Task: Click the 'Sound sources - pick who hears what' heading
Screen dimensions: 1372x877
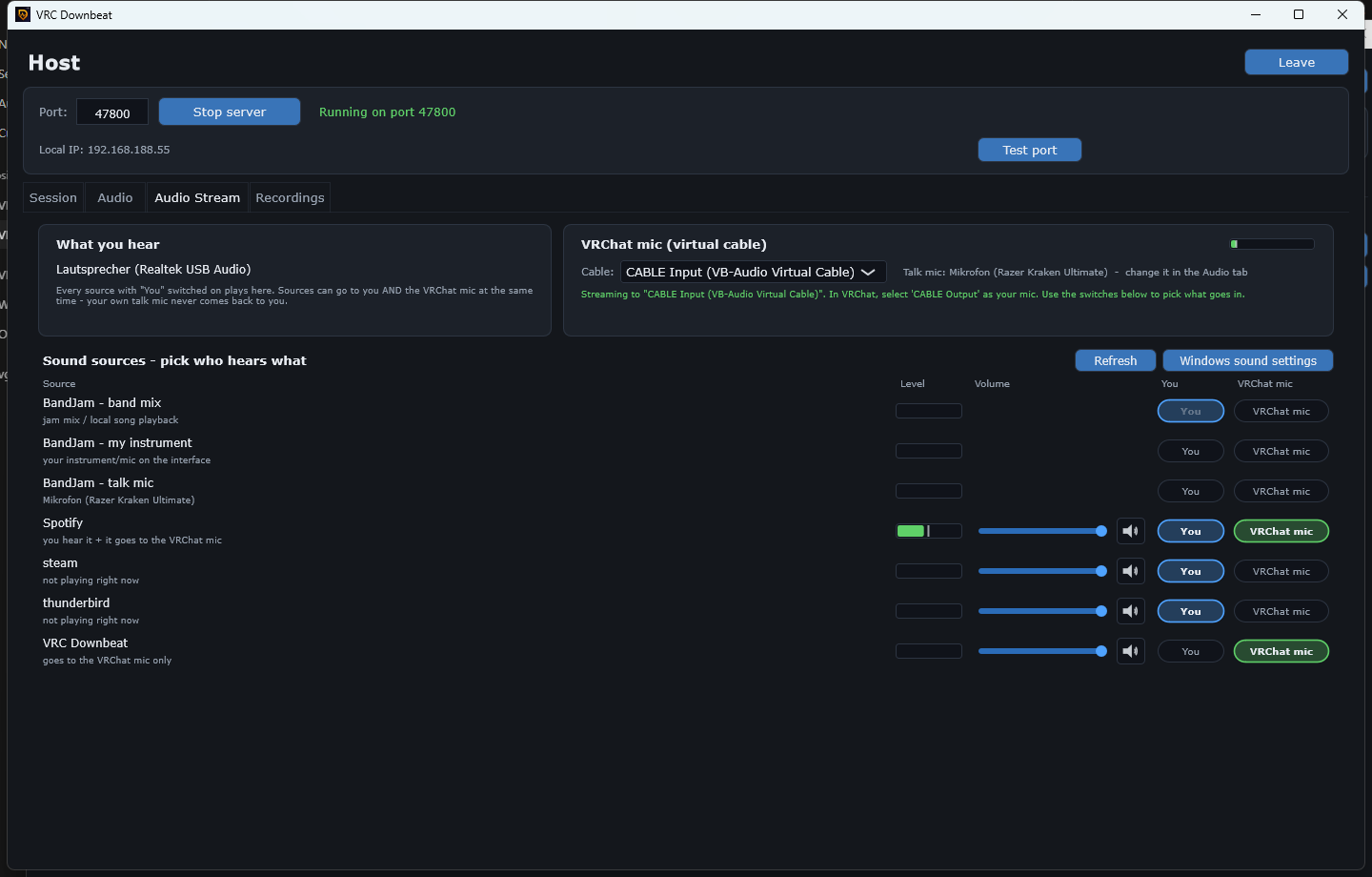Action: 174,360
